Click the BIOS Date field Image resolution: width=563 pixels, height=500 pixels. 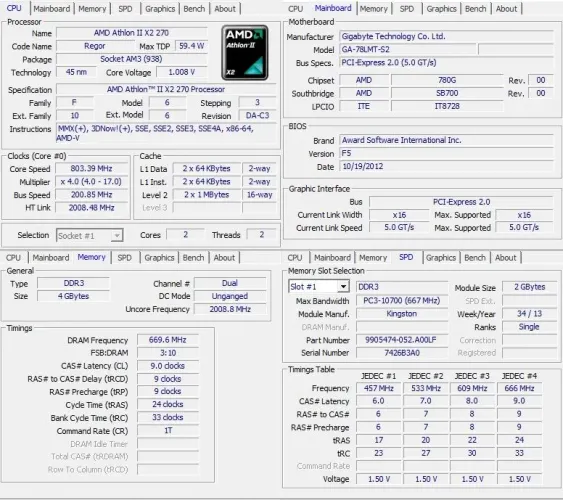pos(446,167)
